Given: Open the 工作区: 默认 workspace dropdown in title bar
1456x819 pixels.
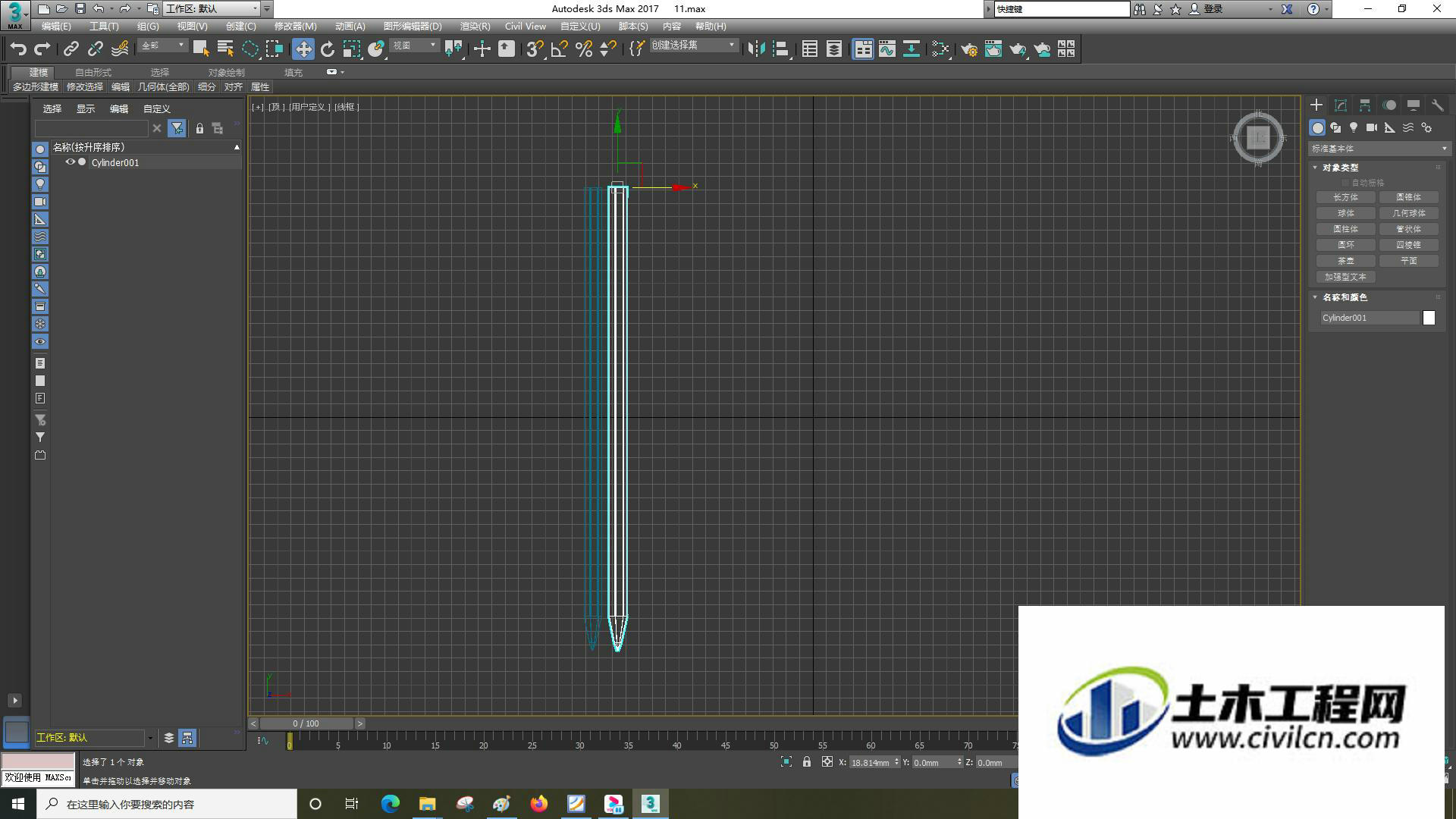Looking at the screenshot, I should pos(212,8).
